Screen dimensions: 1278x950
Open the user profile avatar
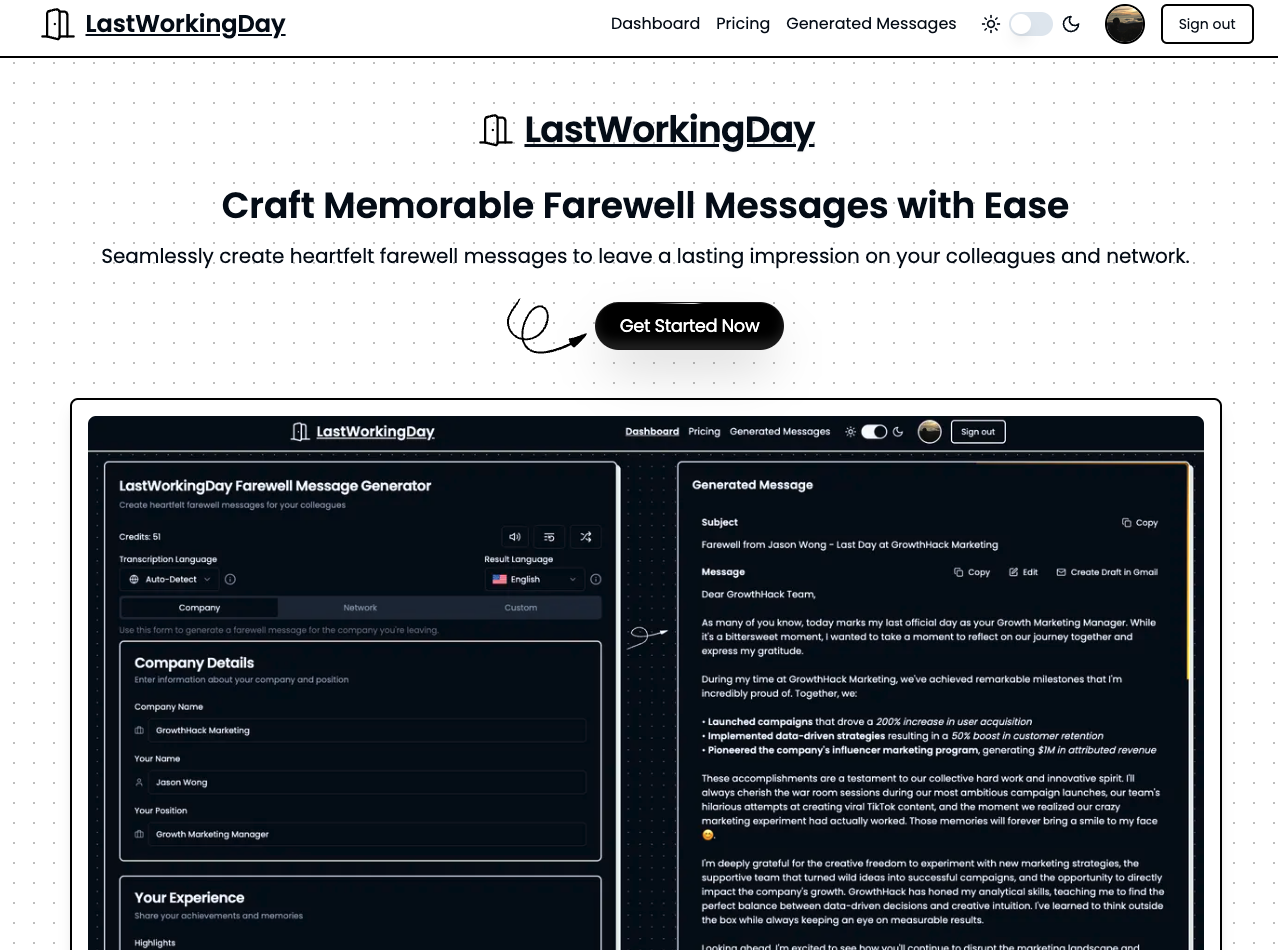click(1125, 24)
